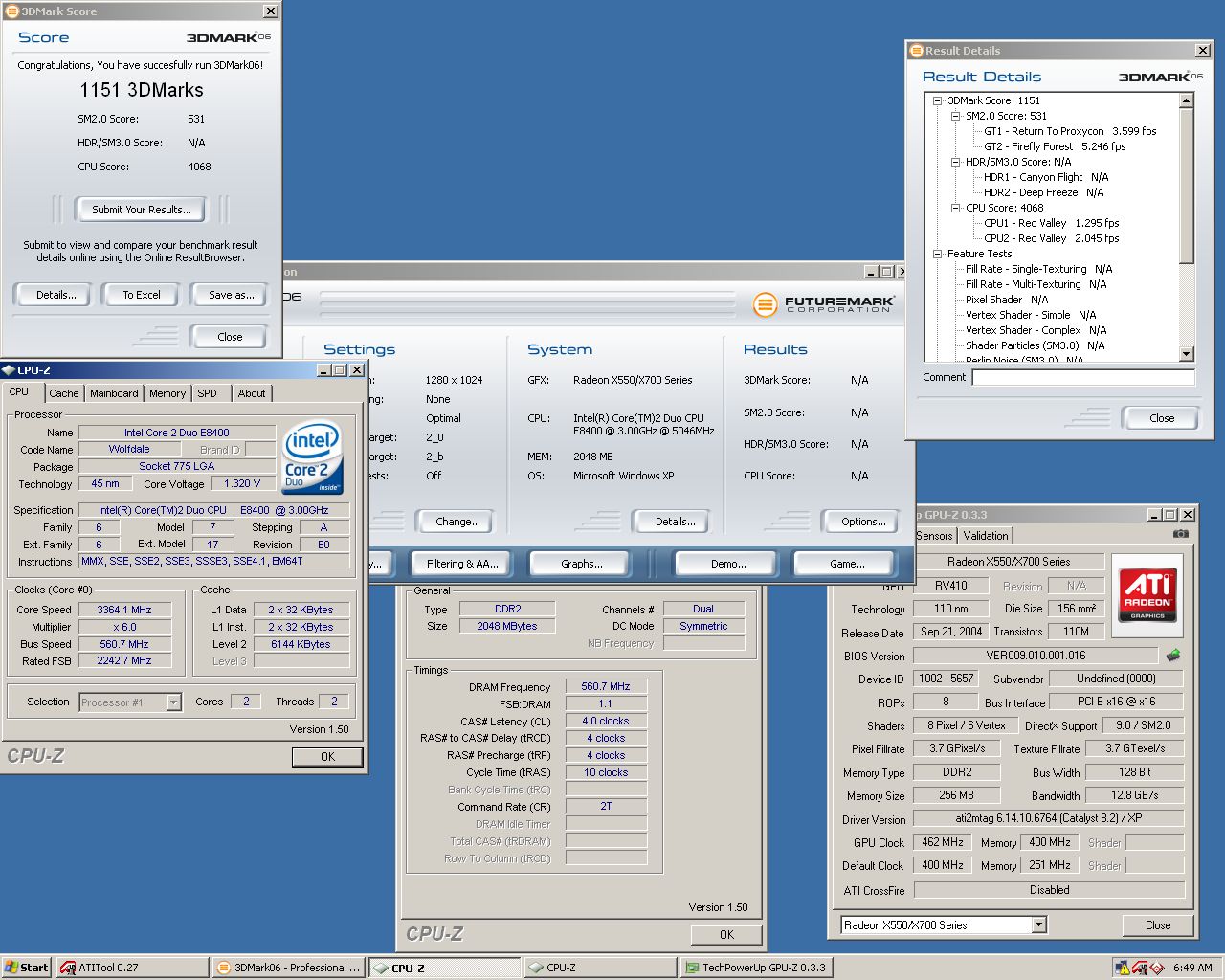1225x980 pixels.
Task: Select Fill Rate - Single-Texturing row
Action: pos(1038,269)
